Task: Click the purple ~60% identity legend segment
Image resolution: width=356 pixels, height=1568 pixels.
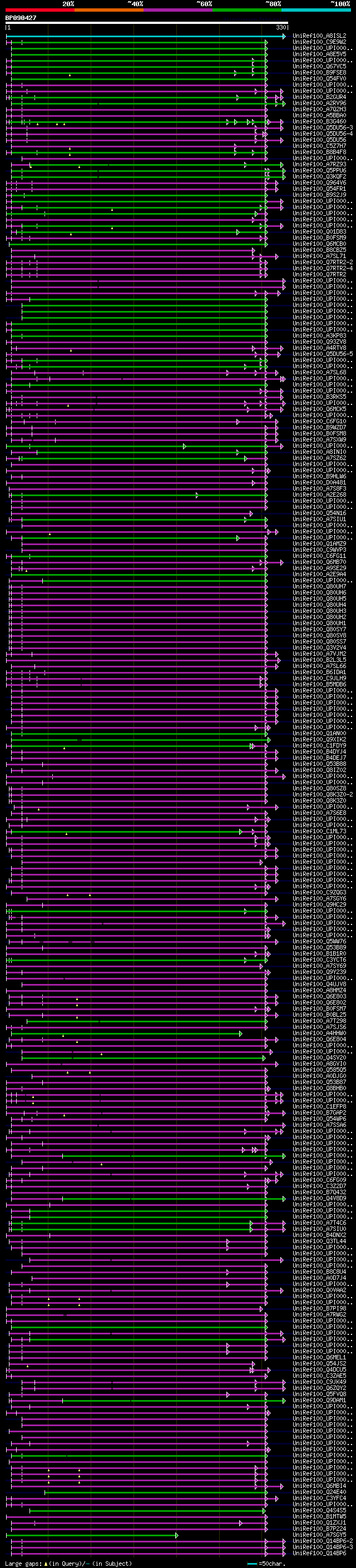Action: (x=177, y=10)
